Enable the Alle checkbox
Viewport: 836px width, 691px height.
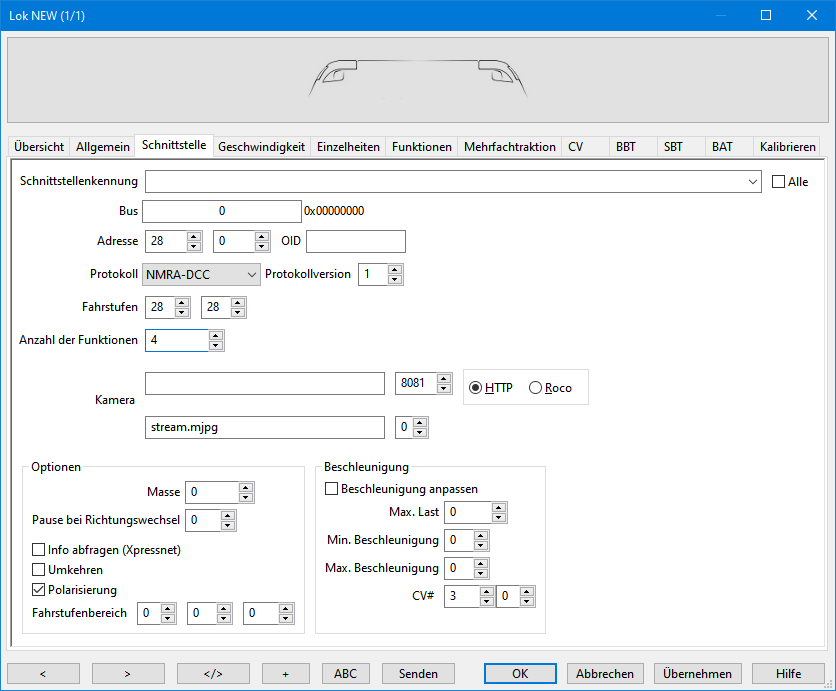779,182
